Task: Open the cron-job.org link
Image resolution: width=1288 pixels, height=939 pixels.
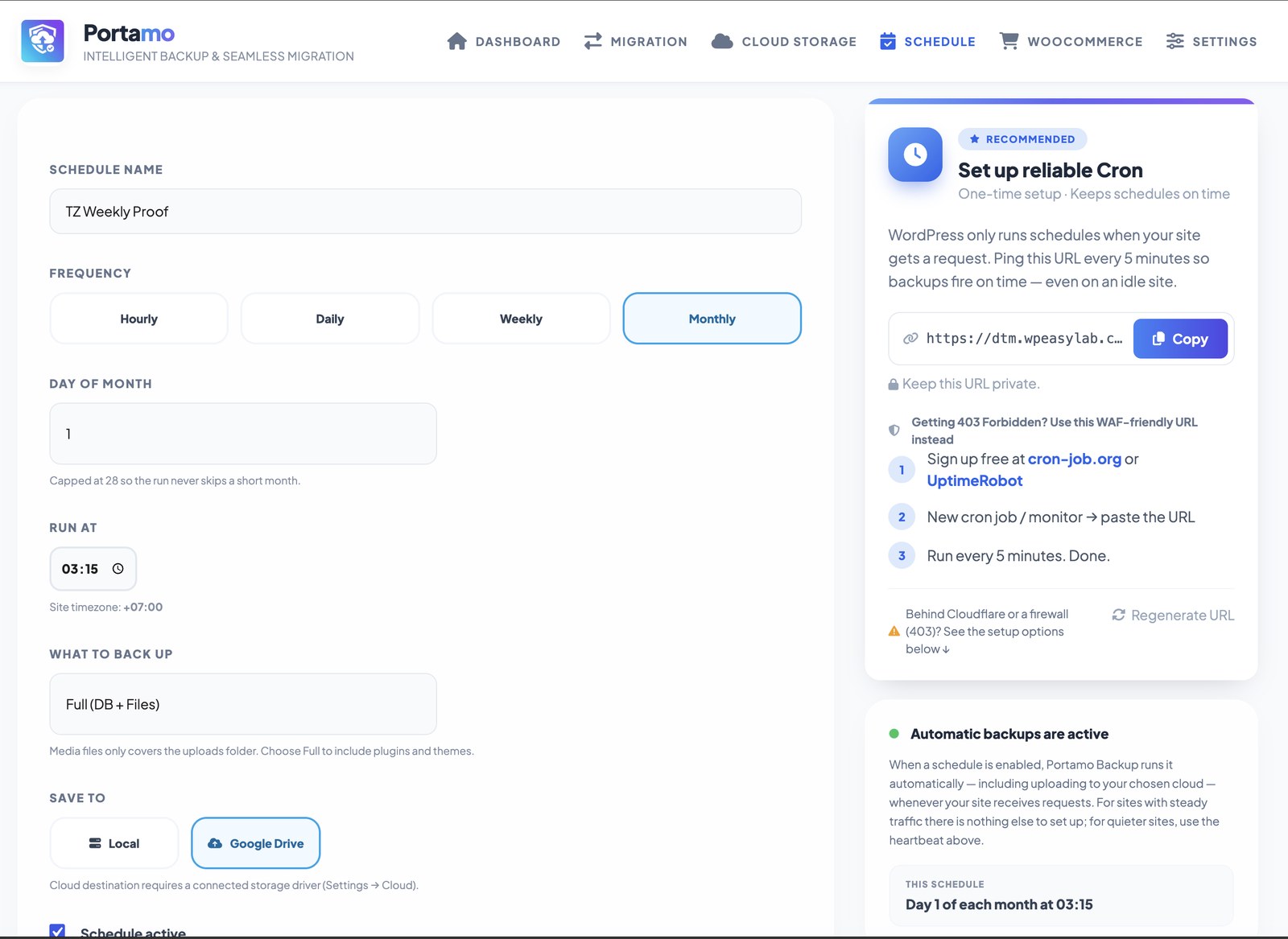Action: coord(1075,459)
